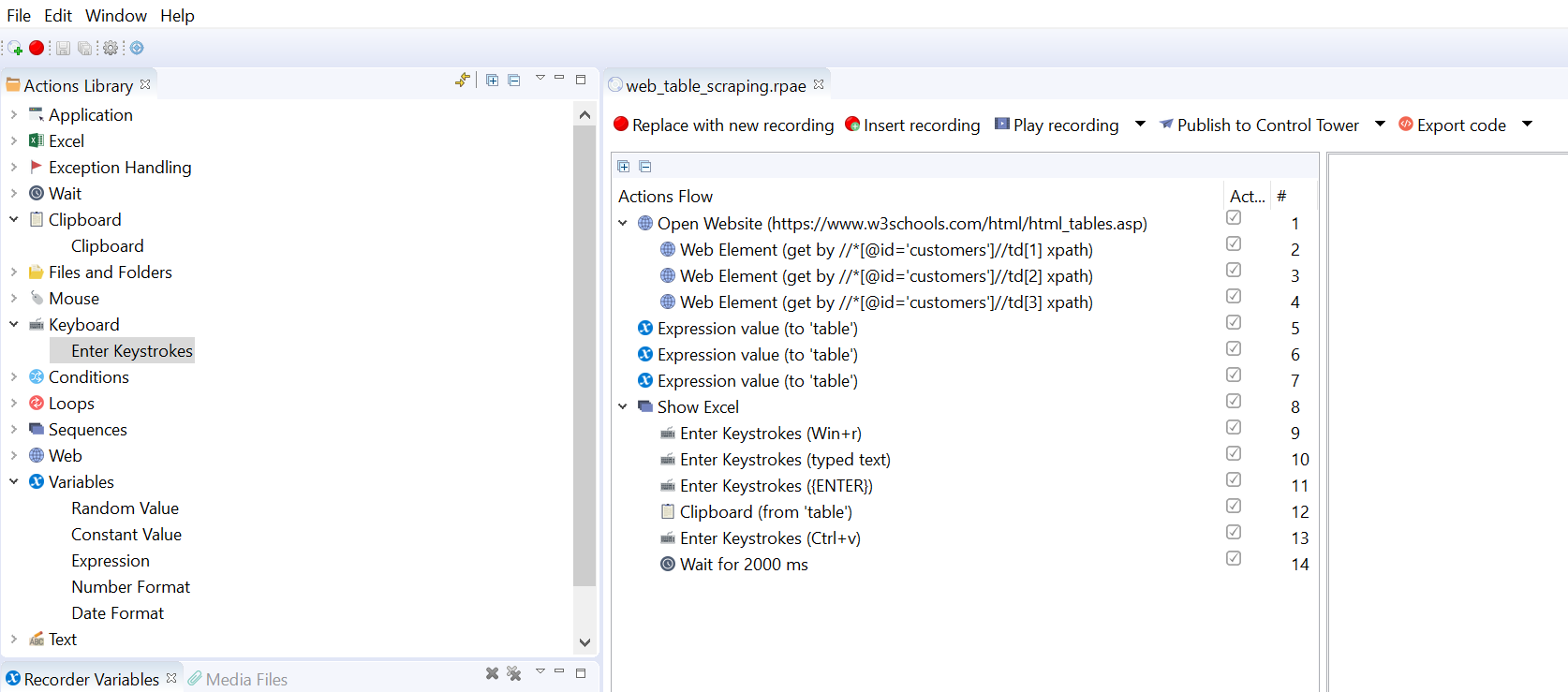Start recording with the red record button
1568x692 pixels.
(x=37, y=48)
